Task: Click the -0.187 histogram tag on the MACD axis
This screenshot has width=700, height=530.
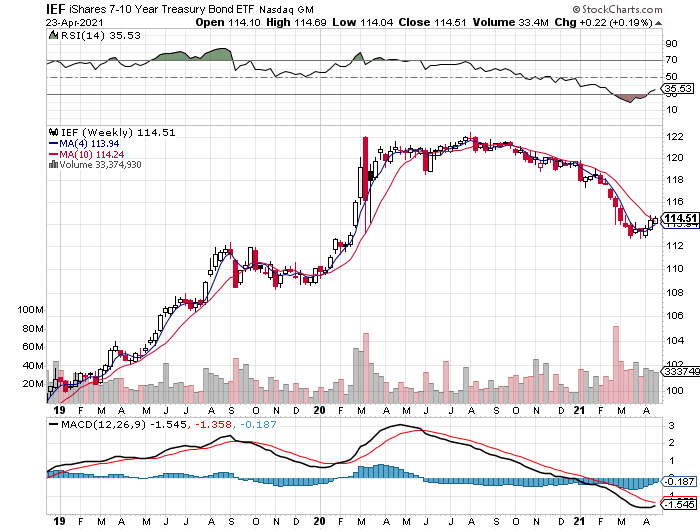Action: pos(679,481)
